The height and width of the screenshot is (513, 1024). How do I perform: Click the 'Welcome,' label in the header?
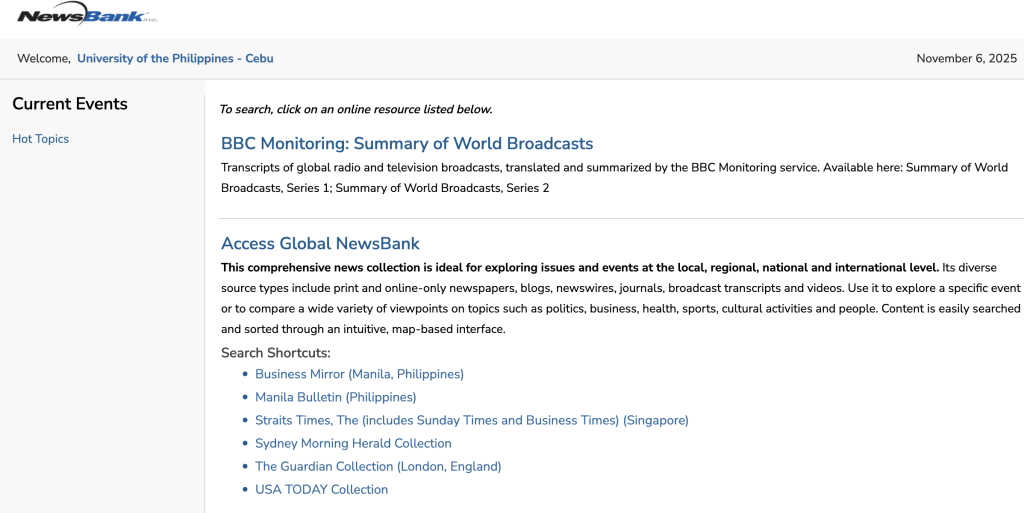pyautogui.click(x=44, y=59)
